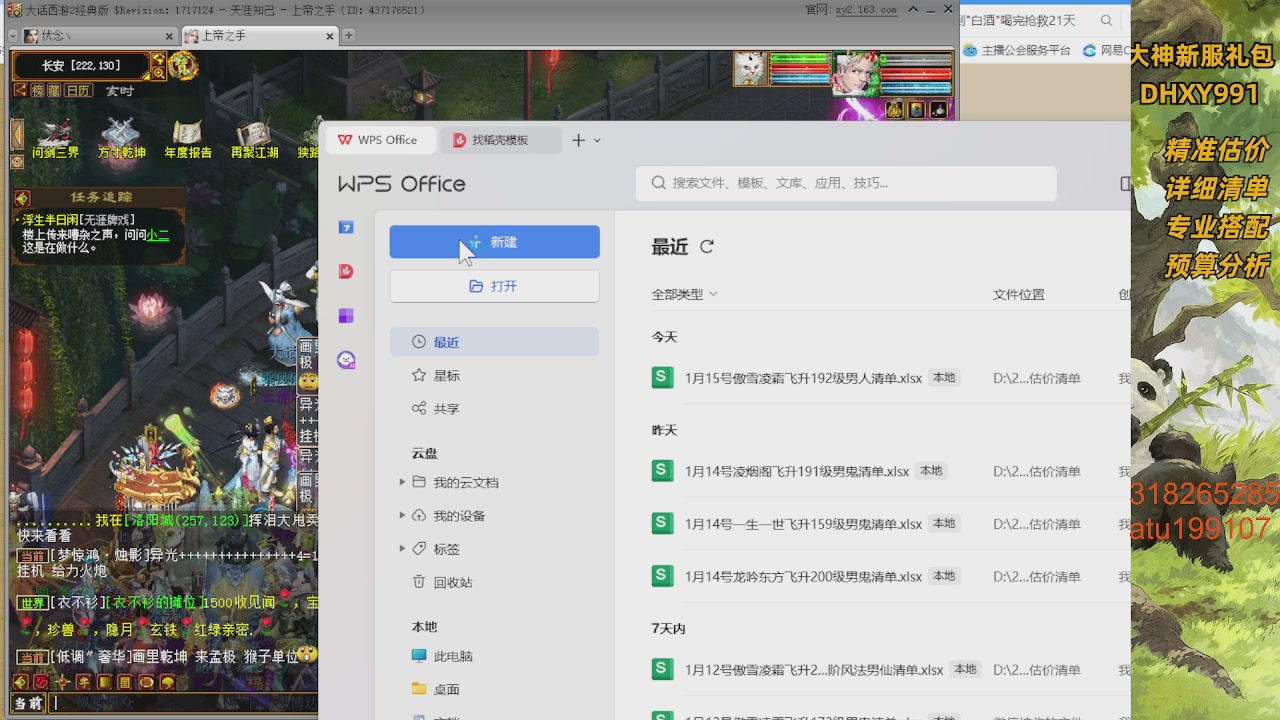Click the red 稻壳 icon in WPS left rail
Image resolution: width=1280 pixels, height=720 pixels.
coord(346,271)
